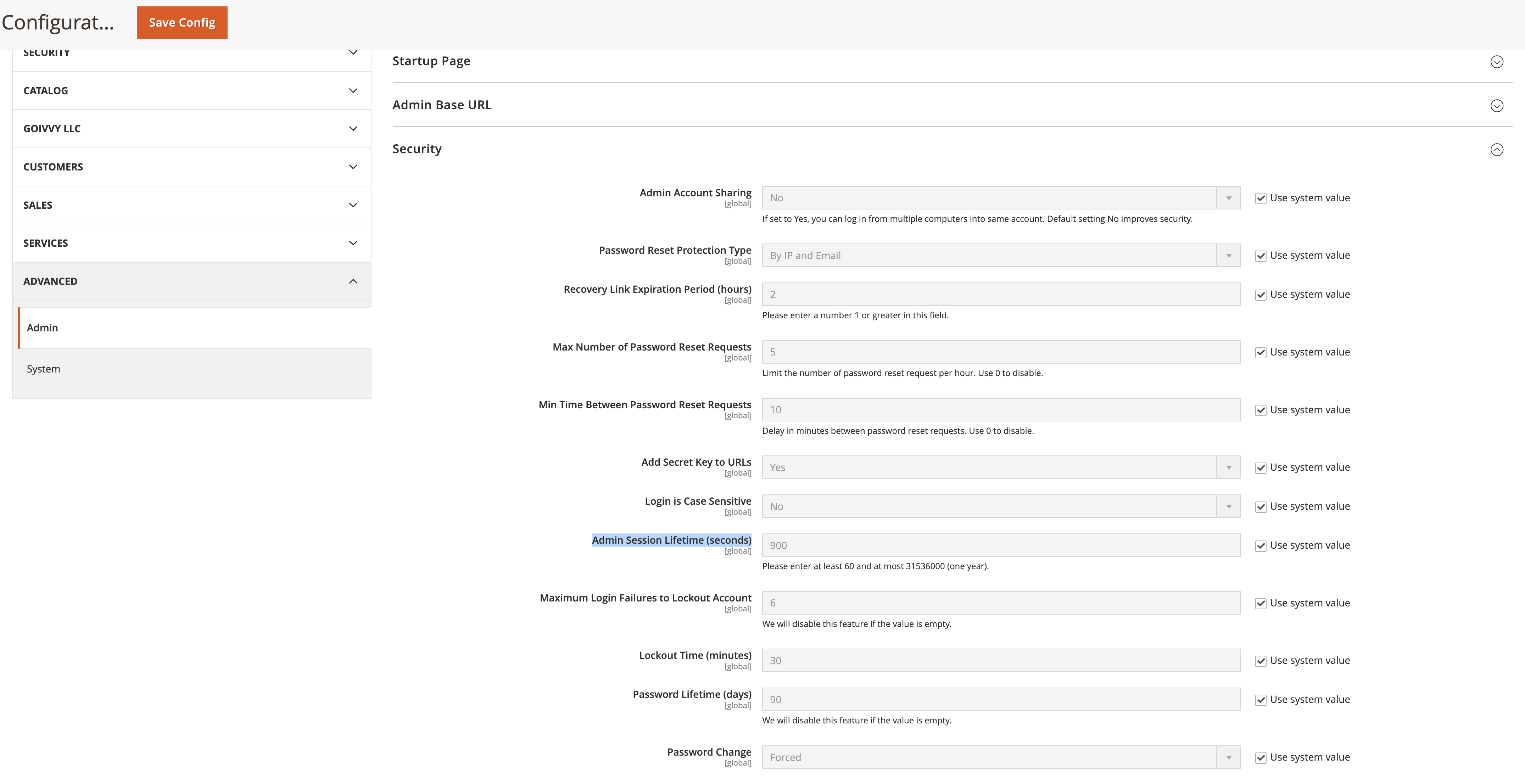This screenshot has width=1525, height=784.
Task: Collapse the Security section circle icon
Action: click(1496, 149)
